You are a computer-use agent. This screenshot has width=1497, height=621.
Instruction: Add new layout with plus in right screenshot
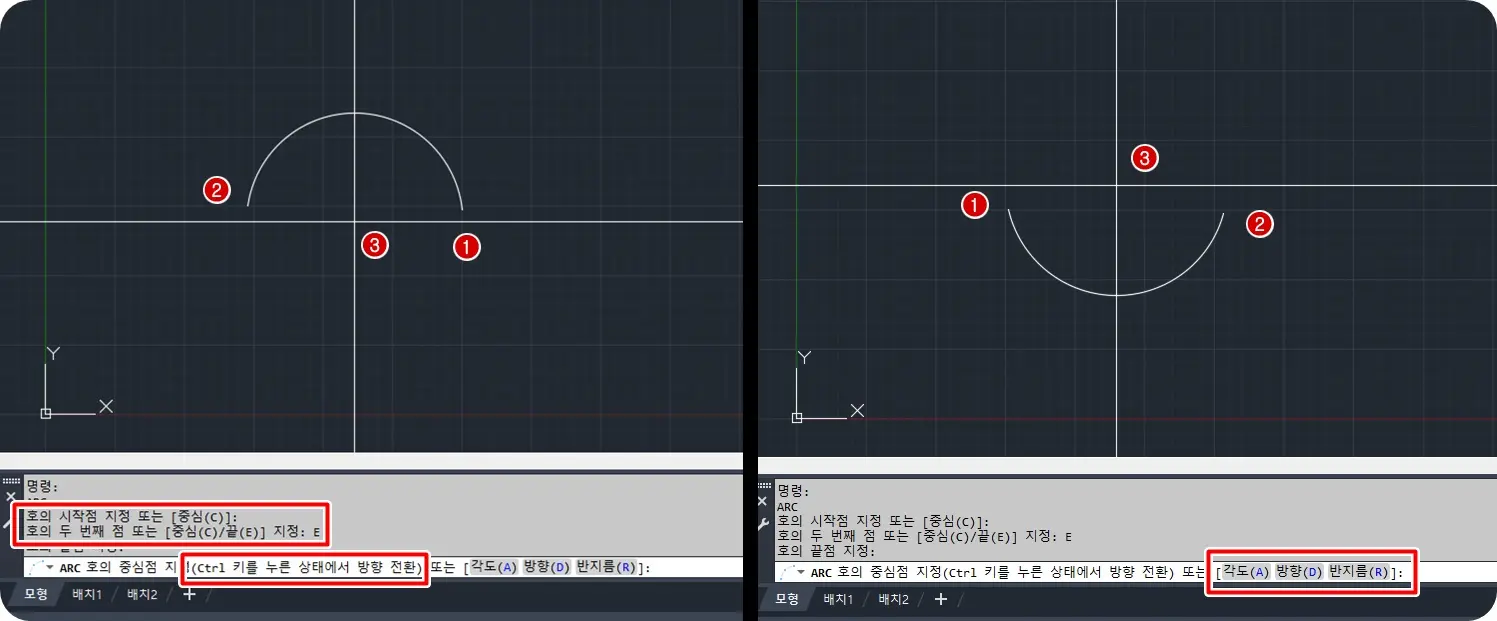coord(941,599)
